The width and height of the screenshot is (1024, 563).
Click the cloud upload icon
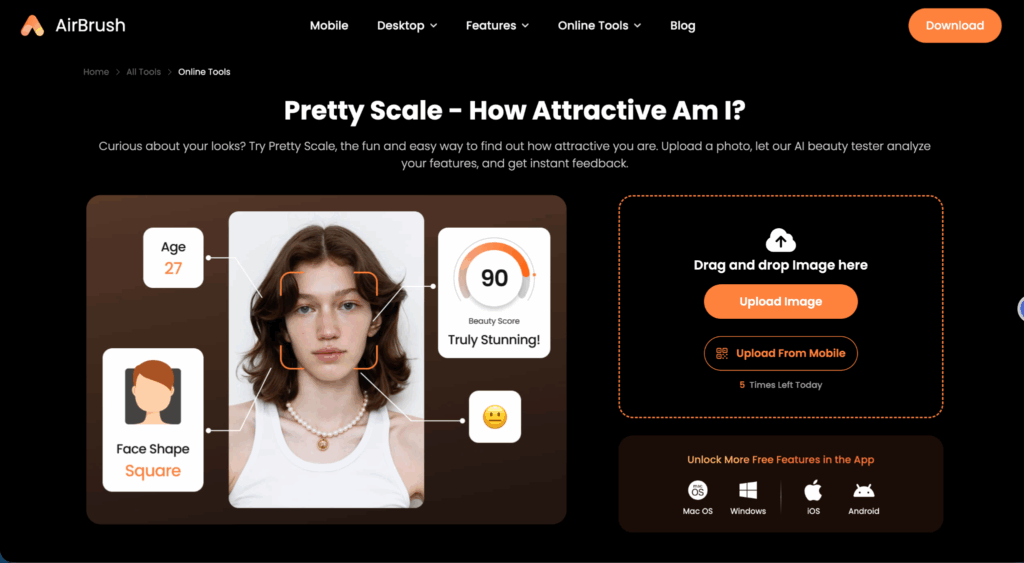click(780, 240)
